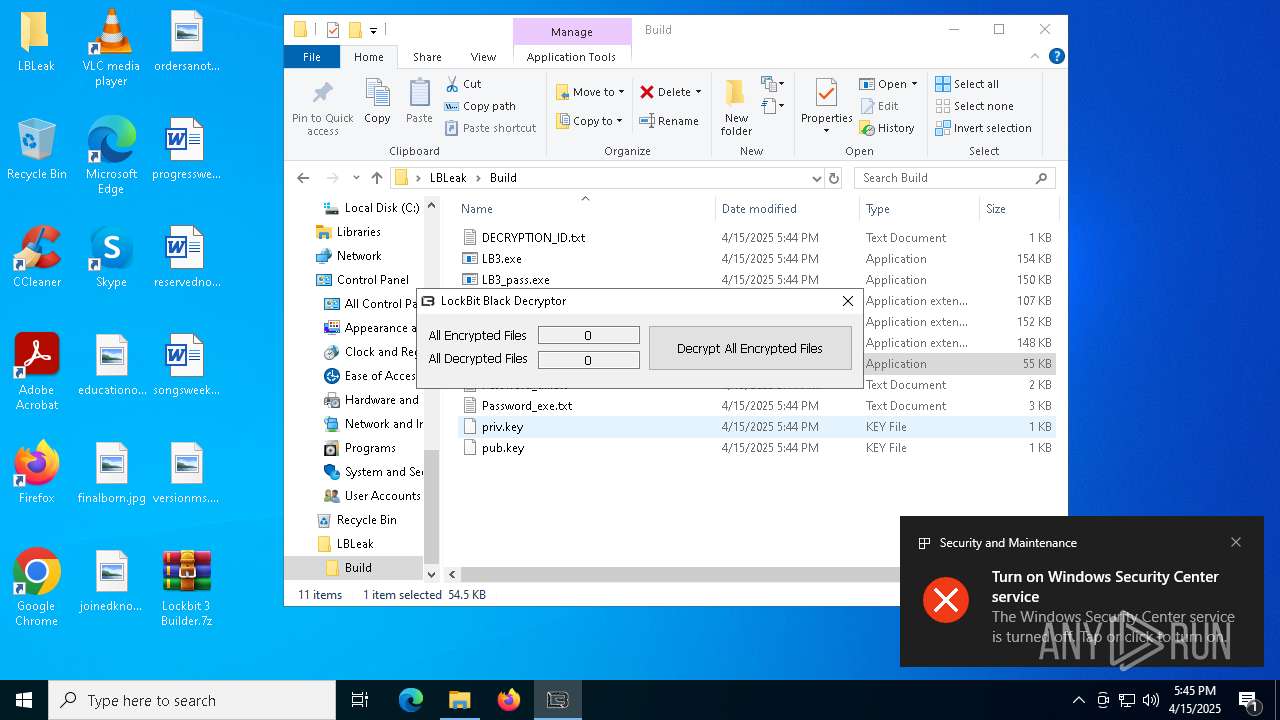Open the Action Center notification icon

tap(1249, 700)
